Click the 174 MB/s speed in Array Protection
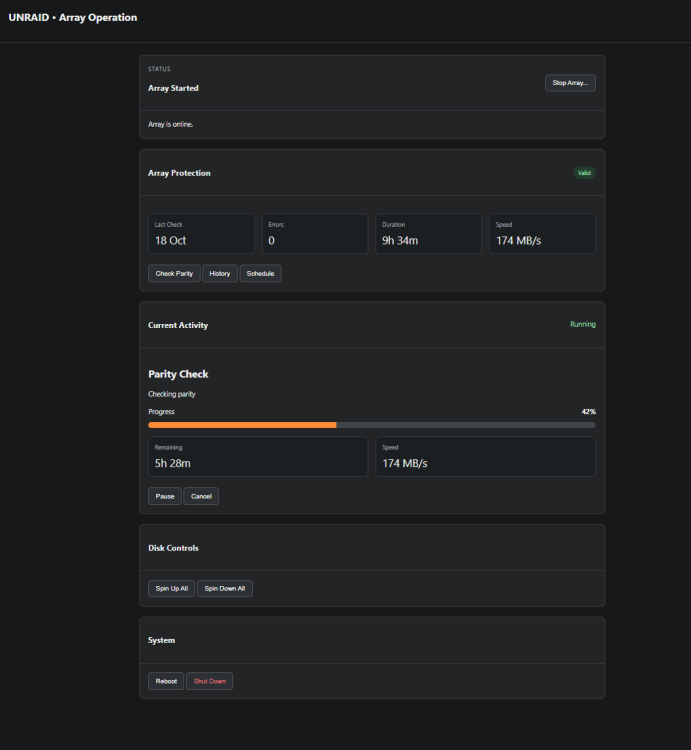Viewport: 691px width, 750px height. pos(518,241)
